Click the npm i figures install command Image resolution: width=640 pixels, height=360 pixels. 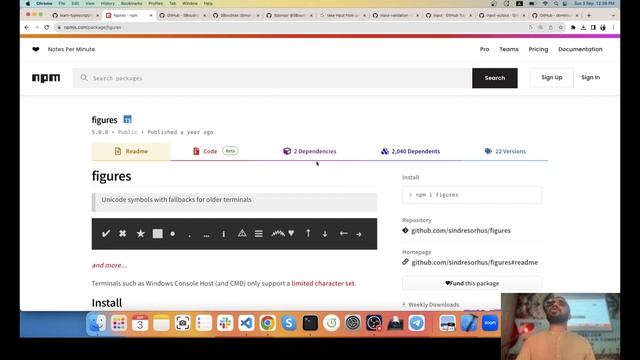(472, 195)
